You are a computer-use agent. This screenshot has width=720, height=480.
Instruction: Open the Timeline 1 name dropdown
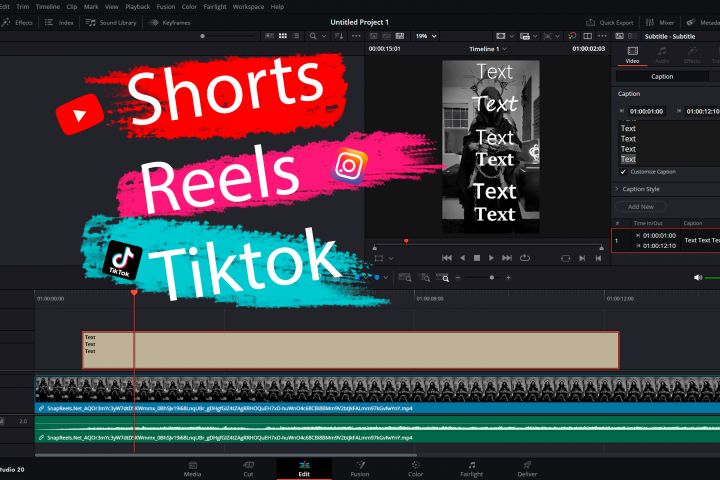(x=488, y=49)
